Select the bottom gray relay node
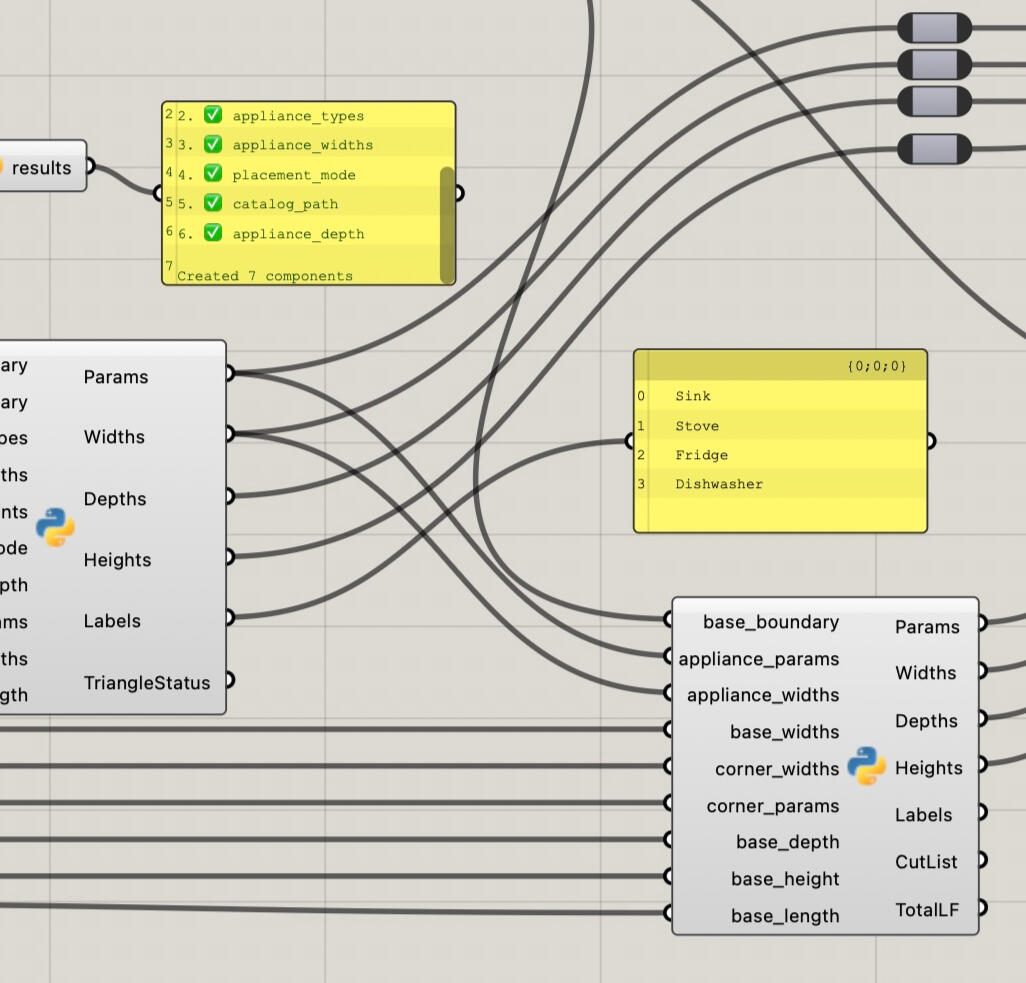This screenshot has width=1026, height=983. click(x=934, y=149)
